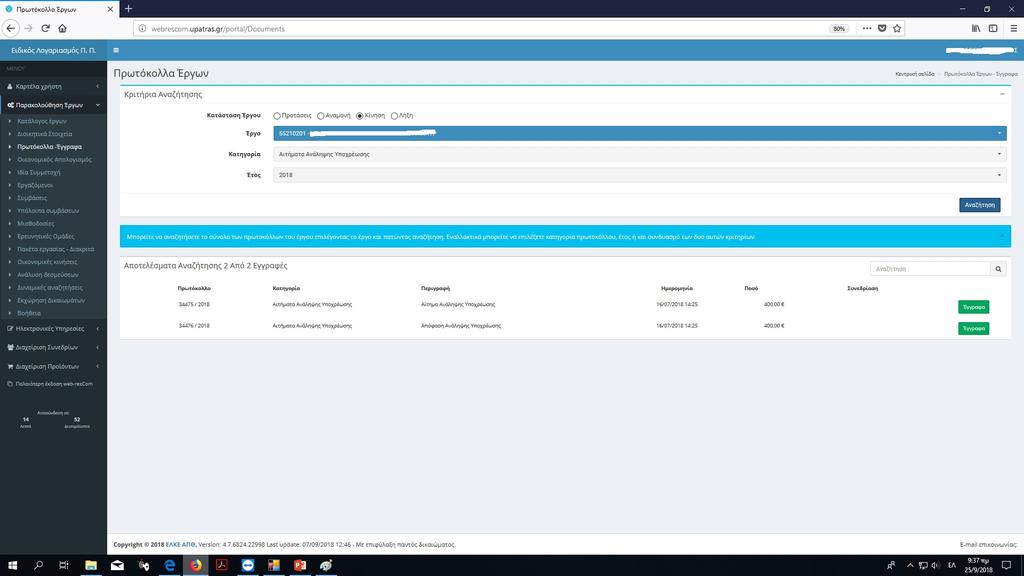
Task: Expand the Ηλεκτρονικές Υπηρεσίες menu
Action: coord(54,328)
